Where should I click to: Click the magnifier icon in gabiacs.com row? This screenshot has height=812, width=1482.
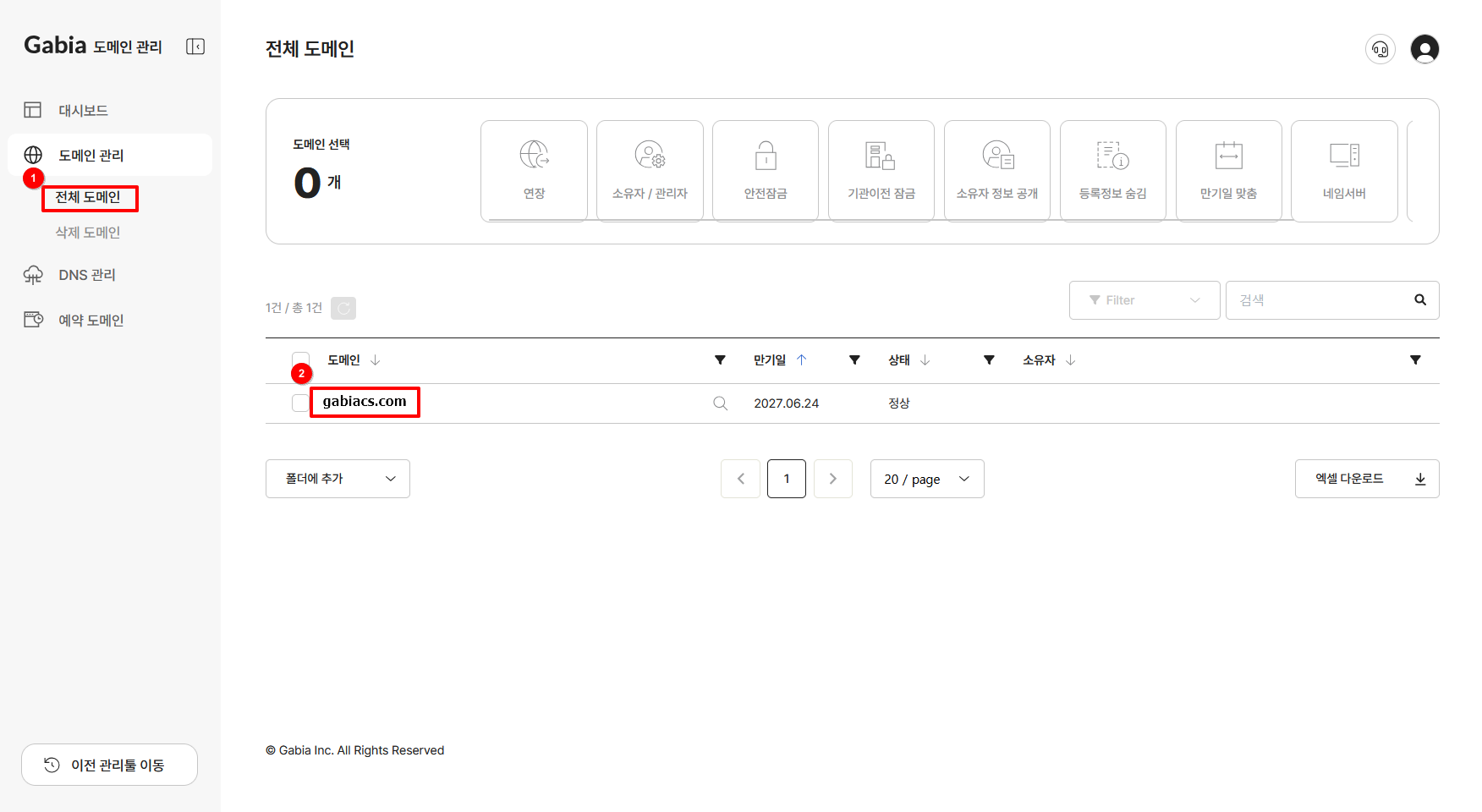pos(720,403)
